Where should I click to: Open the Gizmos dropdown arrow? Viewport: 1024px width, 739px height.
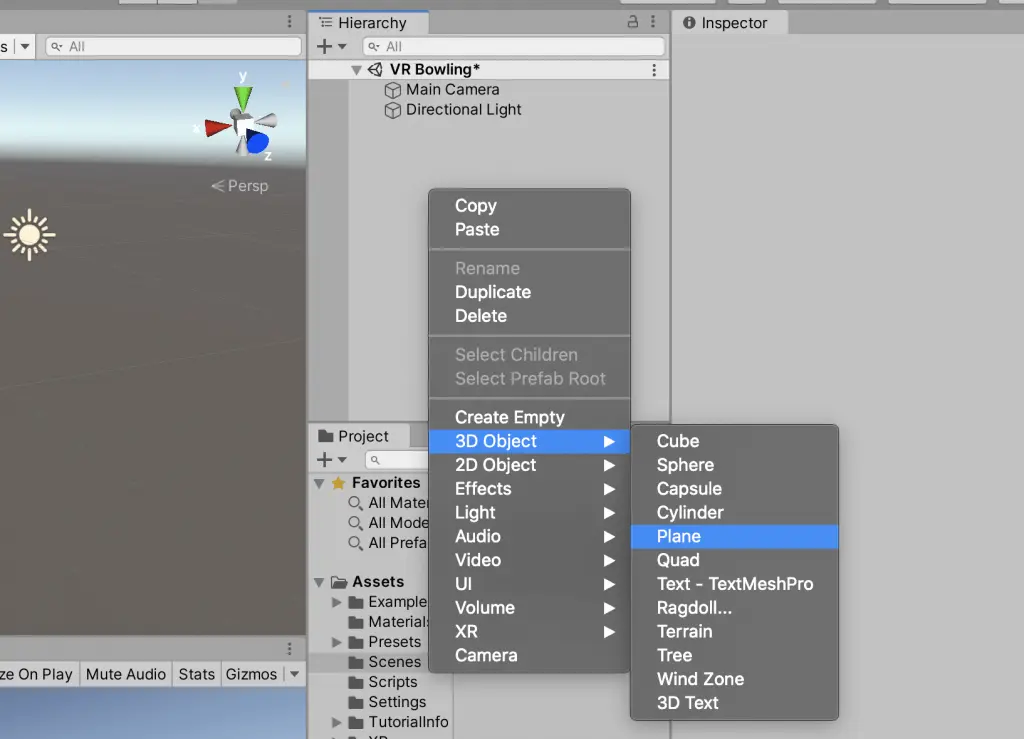coord(295,674)
